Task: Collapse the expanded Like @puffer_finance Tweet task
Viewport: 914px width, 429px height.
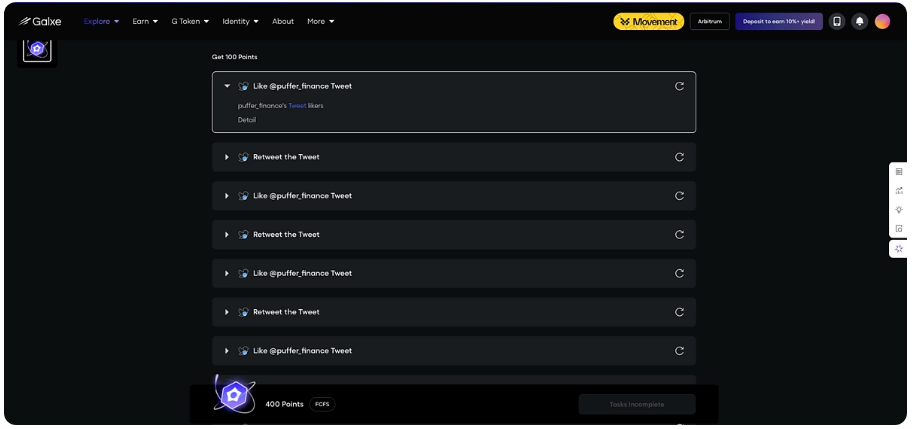Action: pos(227,86)
